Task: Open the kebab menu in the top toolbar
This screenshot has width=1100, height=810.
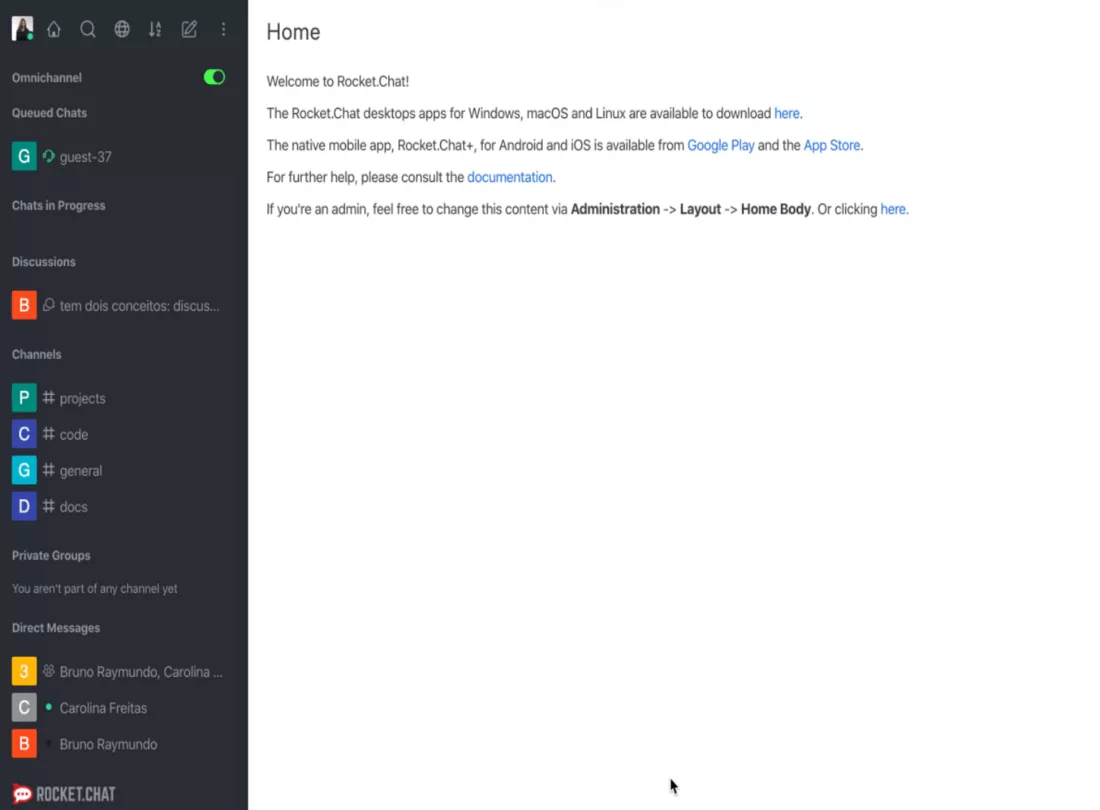Action: (223, 29)
